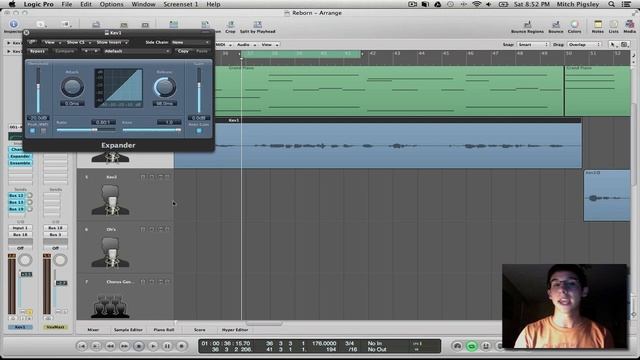Click the Input 1 slot on channel strip
Screen dimensions: 640x360
[20, 228]
